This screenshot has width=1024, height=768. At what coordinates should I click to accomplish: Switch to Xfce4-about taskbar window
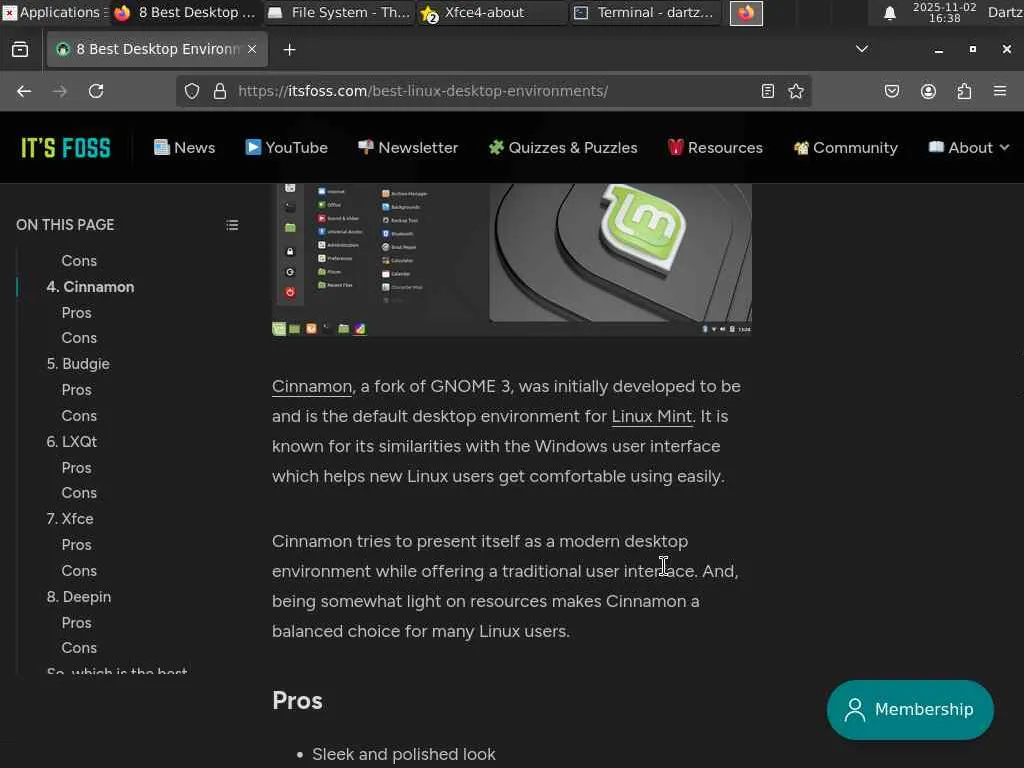tap(493, 12)
